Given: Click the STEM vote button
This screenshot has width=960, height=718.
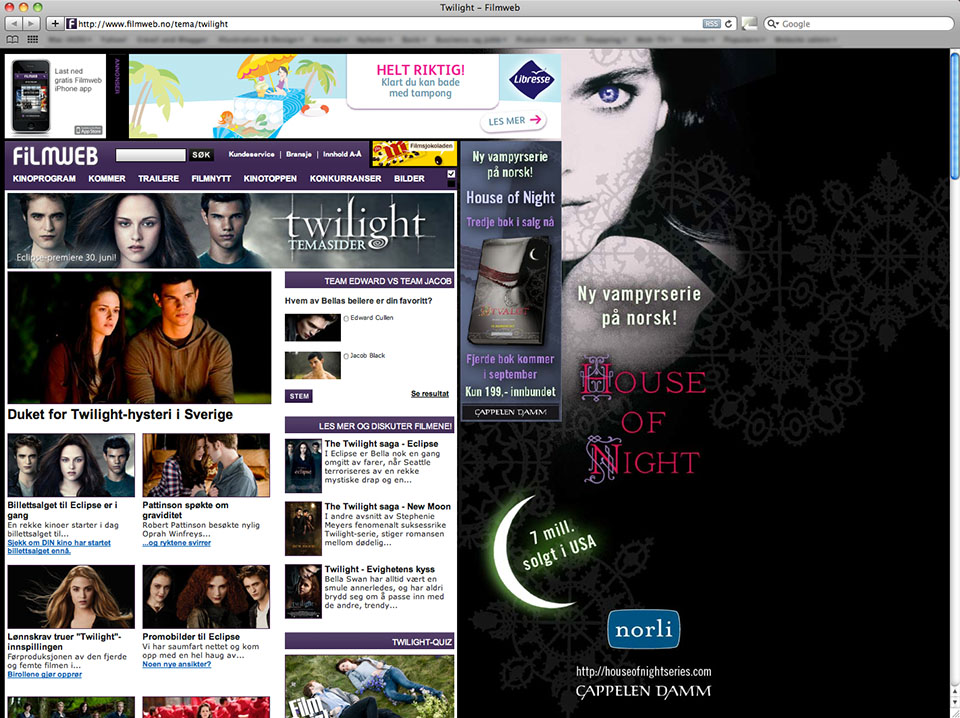Looking at the screenshot, I should [x=299, y=396].
